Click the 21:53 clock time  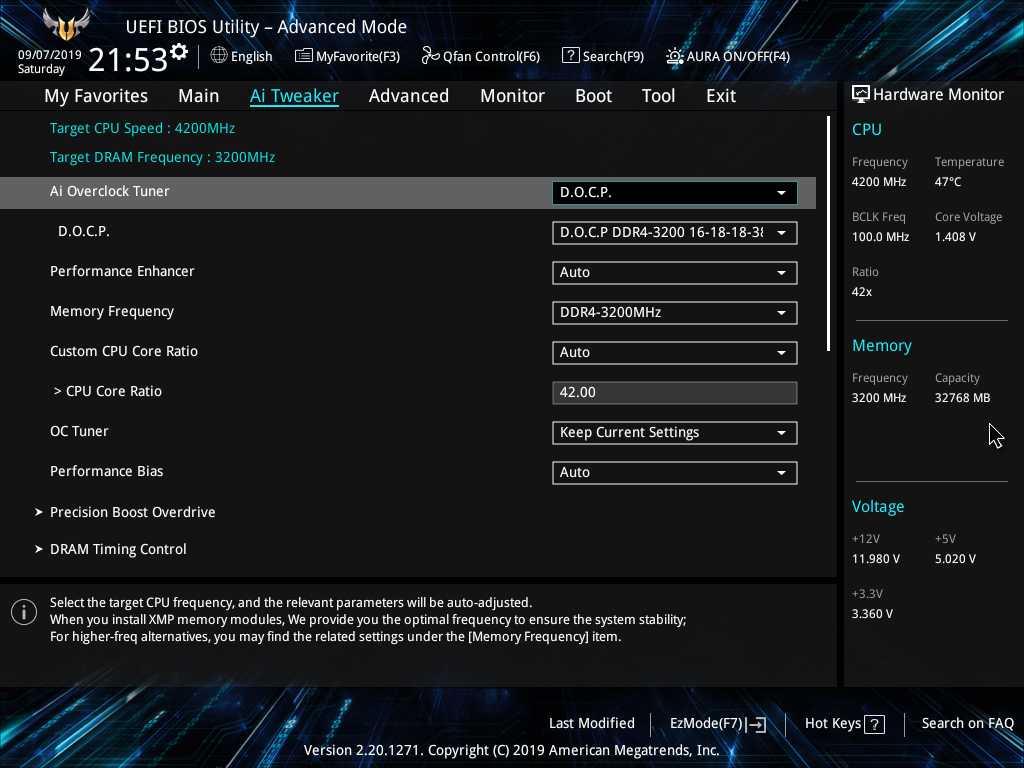coord(128,60)
